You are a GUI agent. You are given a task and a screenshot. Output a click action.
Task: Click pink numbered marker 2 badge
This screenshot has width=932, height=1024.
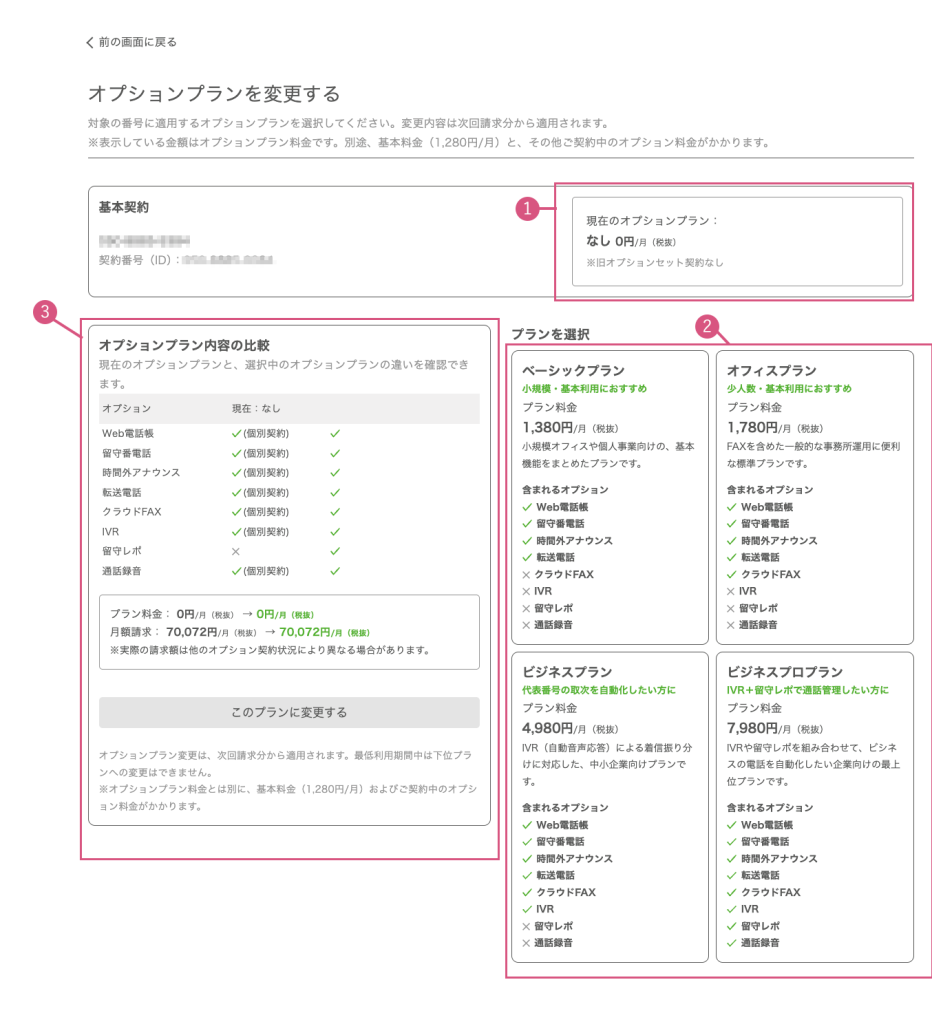(x=708, y=325)
